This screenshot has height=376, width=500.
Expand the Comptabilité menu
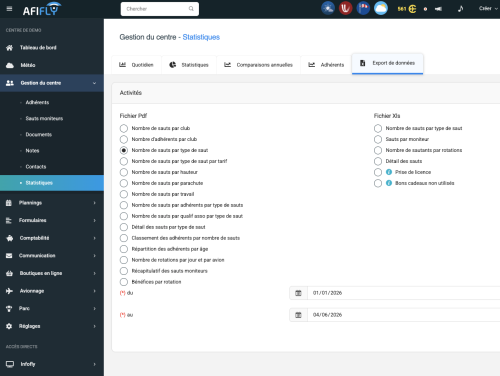(52, 238)
